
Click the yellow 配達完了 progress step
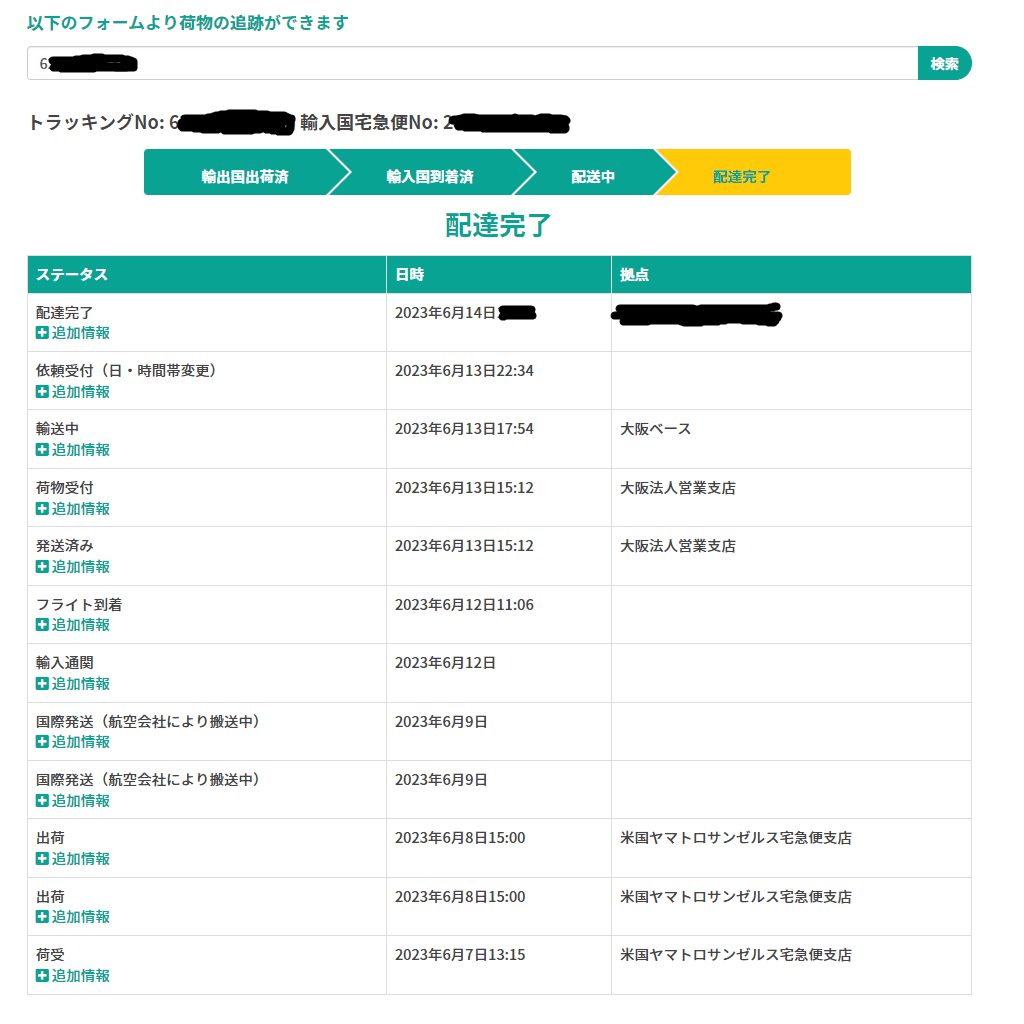pyautogui.click(x=753, y=172)
